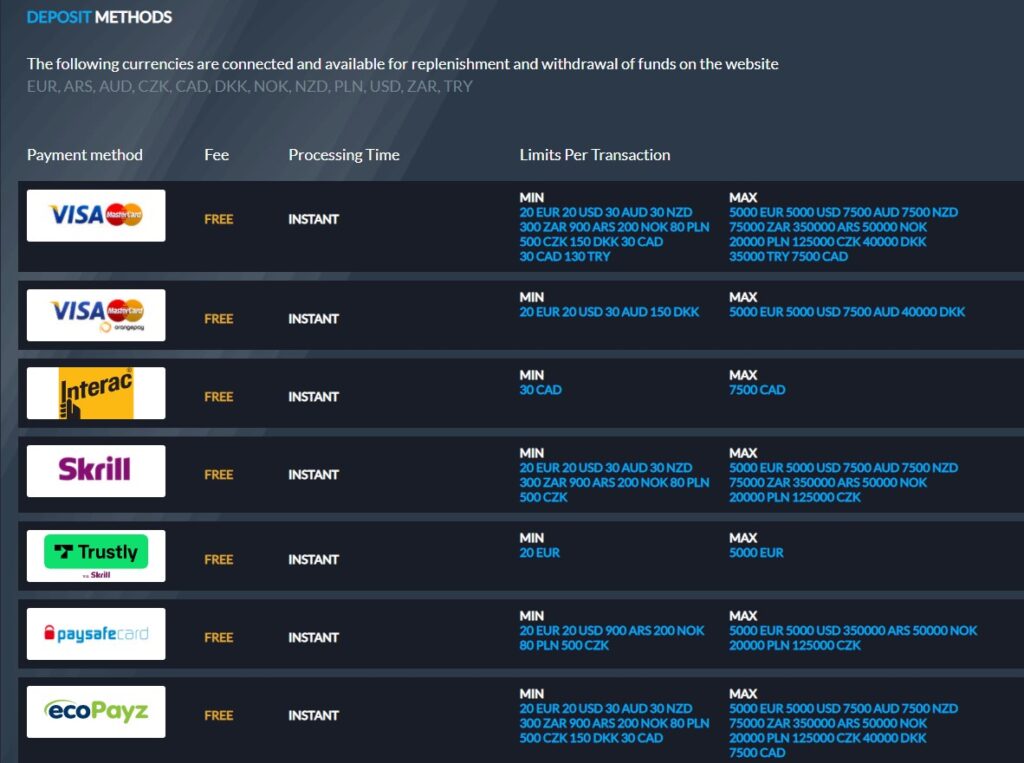Click the MIN label in the Trustly row
Image resolution: width=1024 pixels, height=763 pixels.
[x=532, y=538]
